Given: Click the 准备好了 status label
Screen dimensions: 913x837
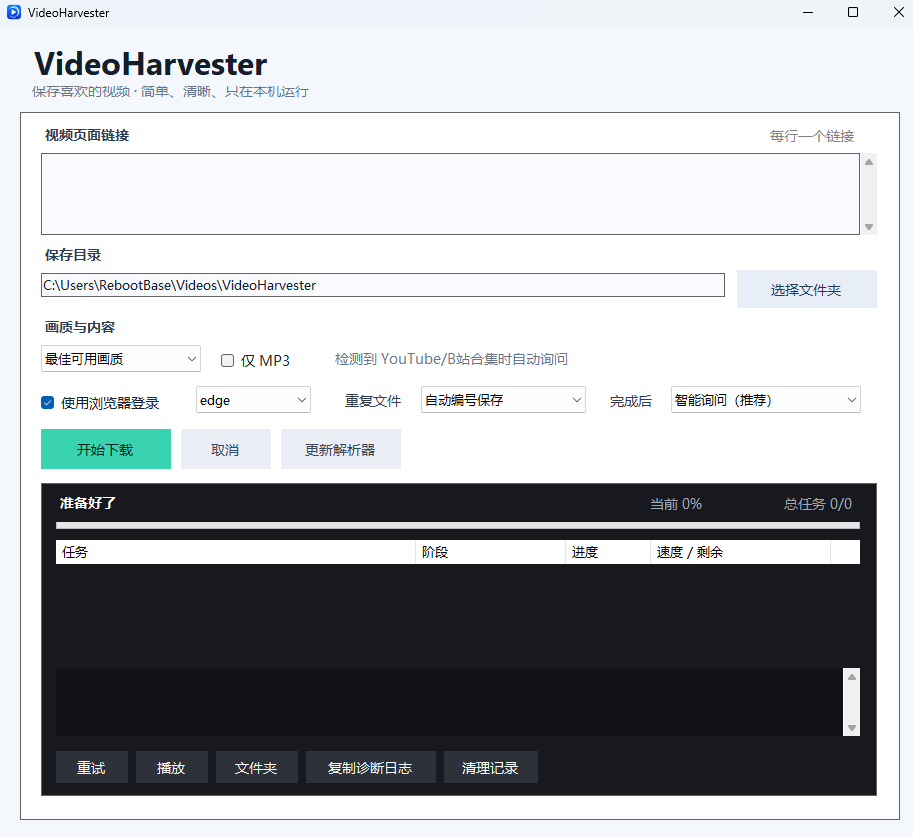Looking at the screenshot, I should [x=88, y=503].
